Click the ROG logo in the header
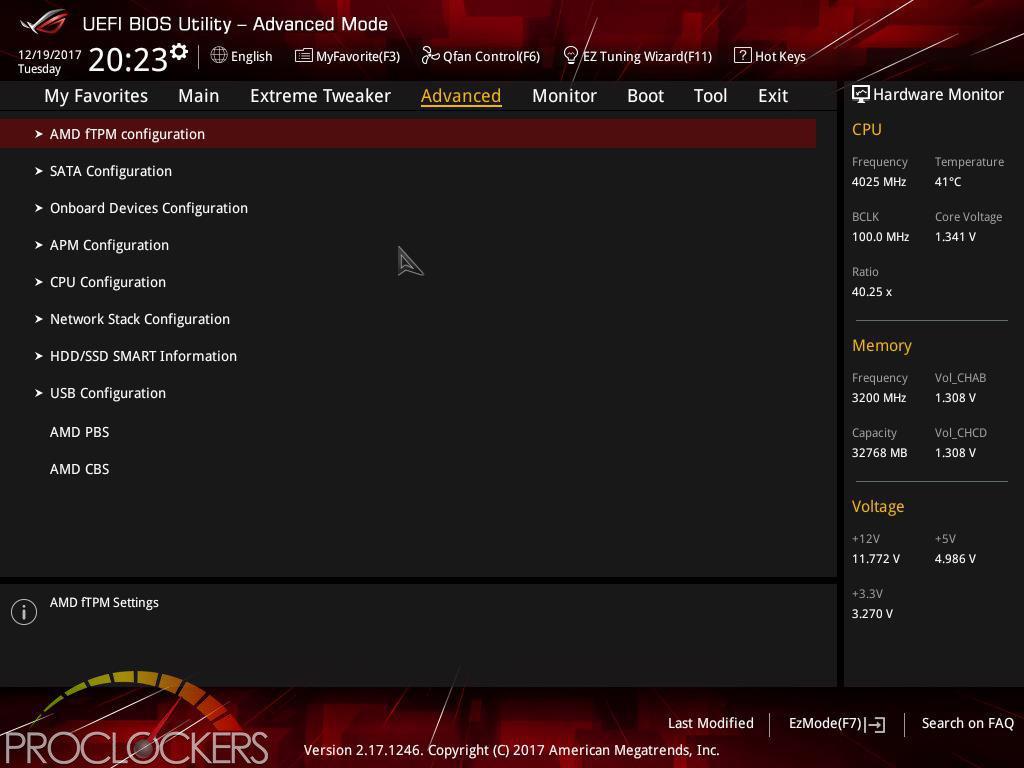The width and height of the screenshot is (1024, 768). coord(44,22)
